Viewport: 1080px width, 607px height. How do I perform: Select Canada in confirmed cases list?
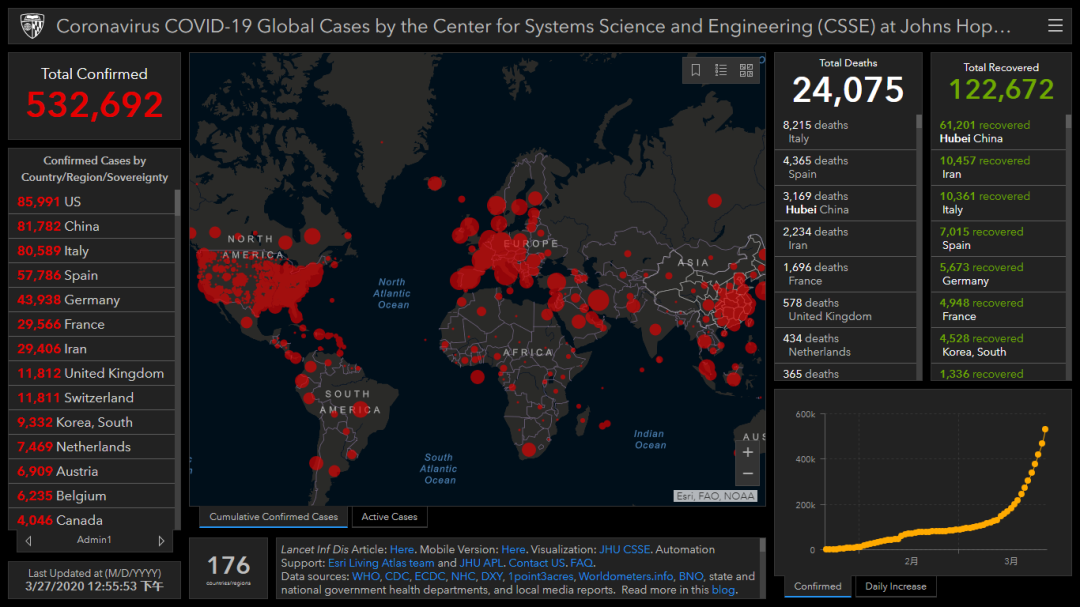pyautogui.click(x=92, y=520)
